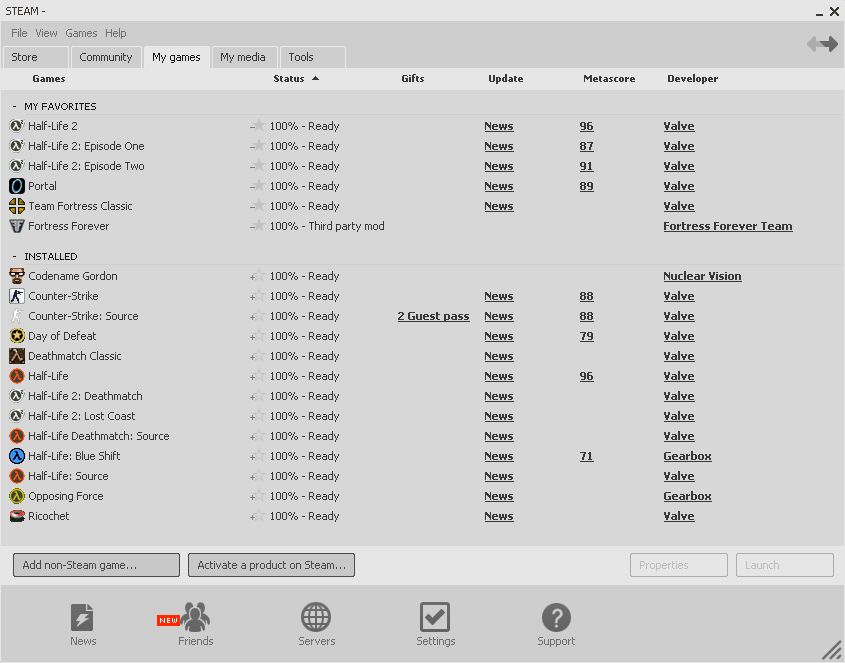Image resolution: width=845 pixels, height=663 pixels.
Task: Click the Half-Life: Source icon
Action: (17, 476)
